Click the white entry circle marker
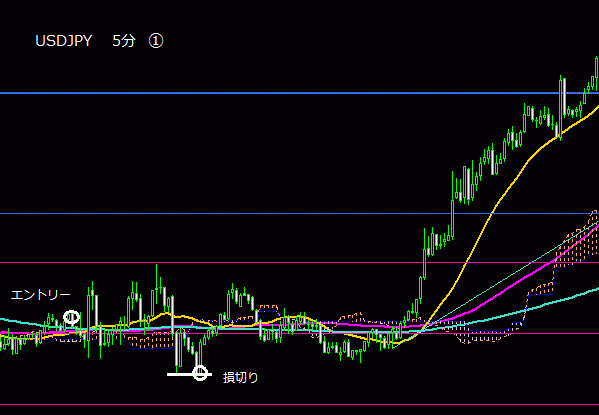Image resolution: width=599 pixels, height=415 pixels. pyautogui.click(x=71, y=317)
